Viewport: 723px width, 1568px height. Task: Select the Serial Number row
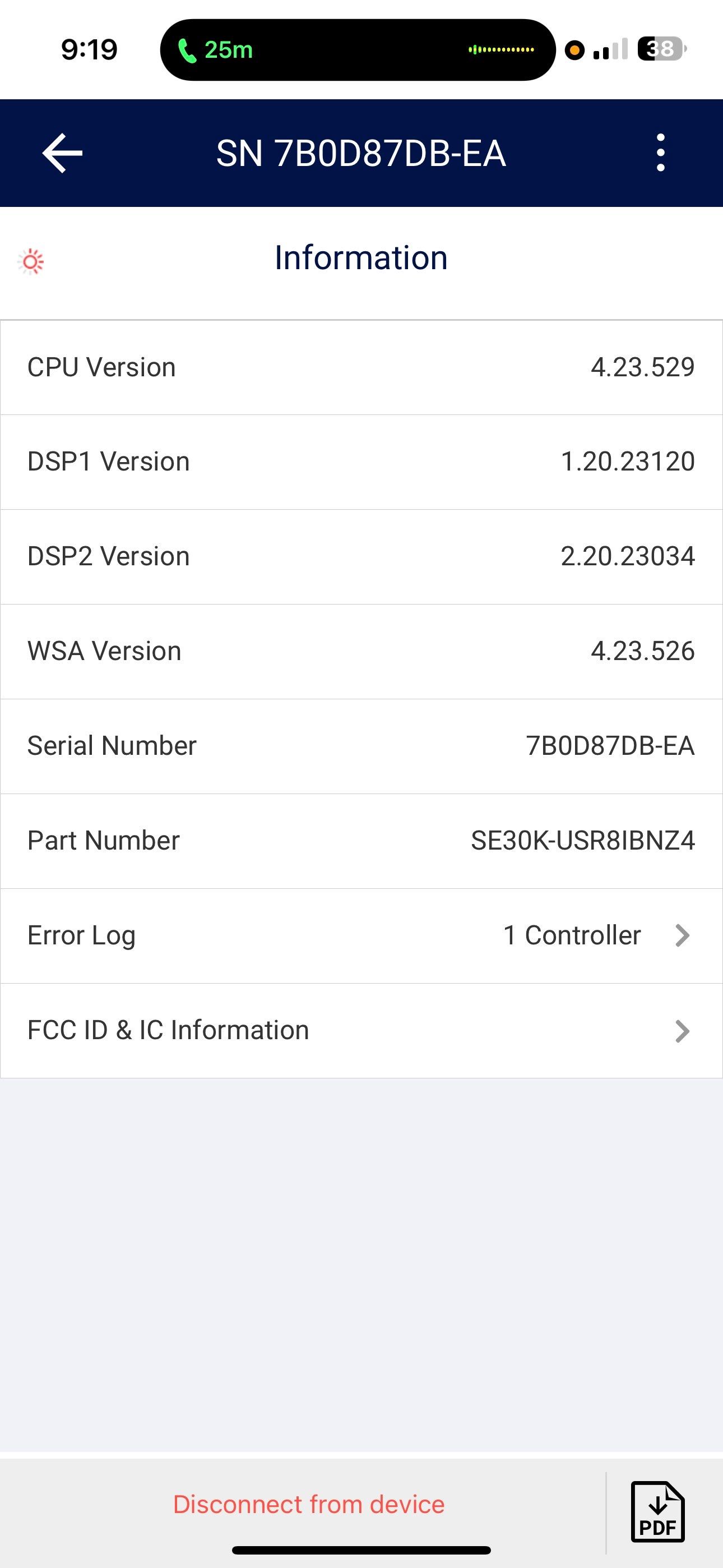[x=361, y=746]
